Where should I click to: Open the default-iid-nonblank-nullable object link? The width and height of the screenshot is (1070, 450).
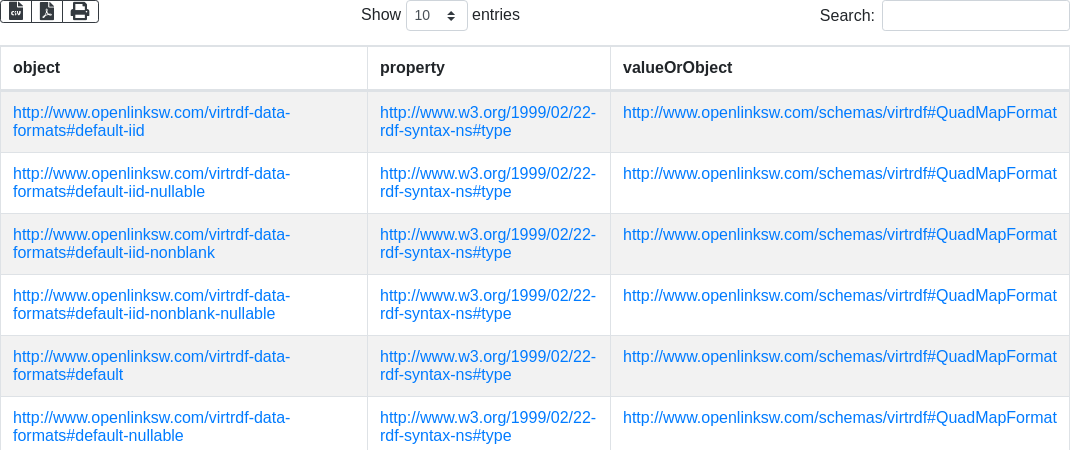(151, 304)
